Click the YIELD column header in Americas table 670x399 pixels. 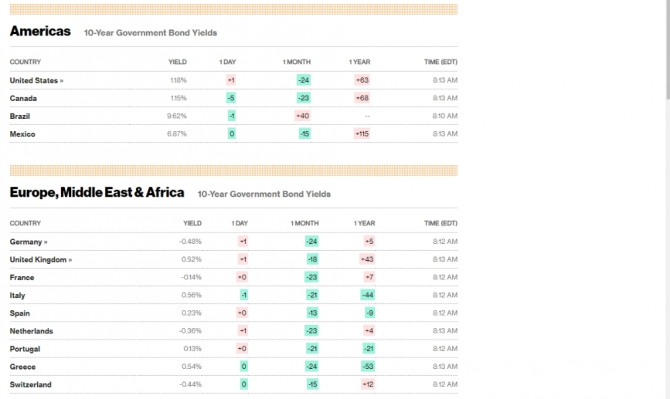coord(177,62)
